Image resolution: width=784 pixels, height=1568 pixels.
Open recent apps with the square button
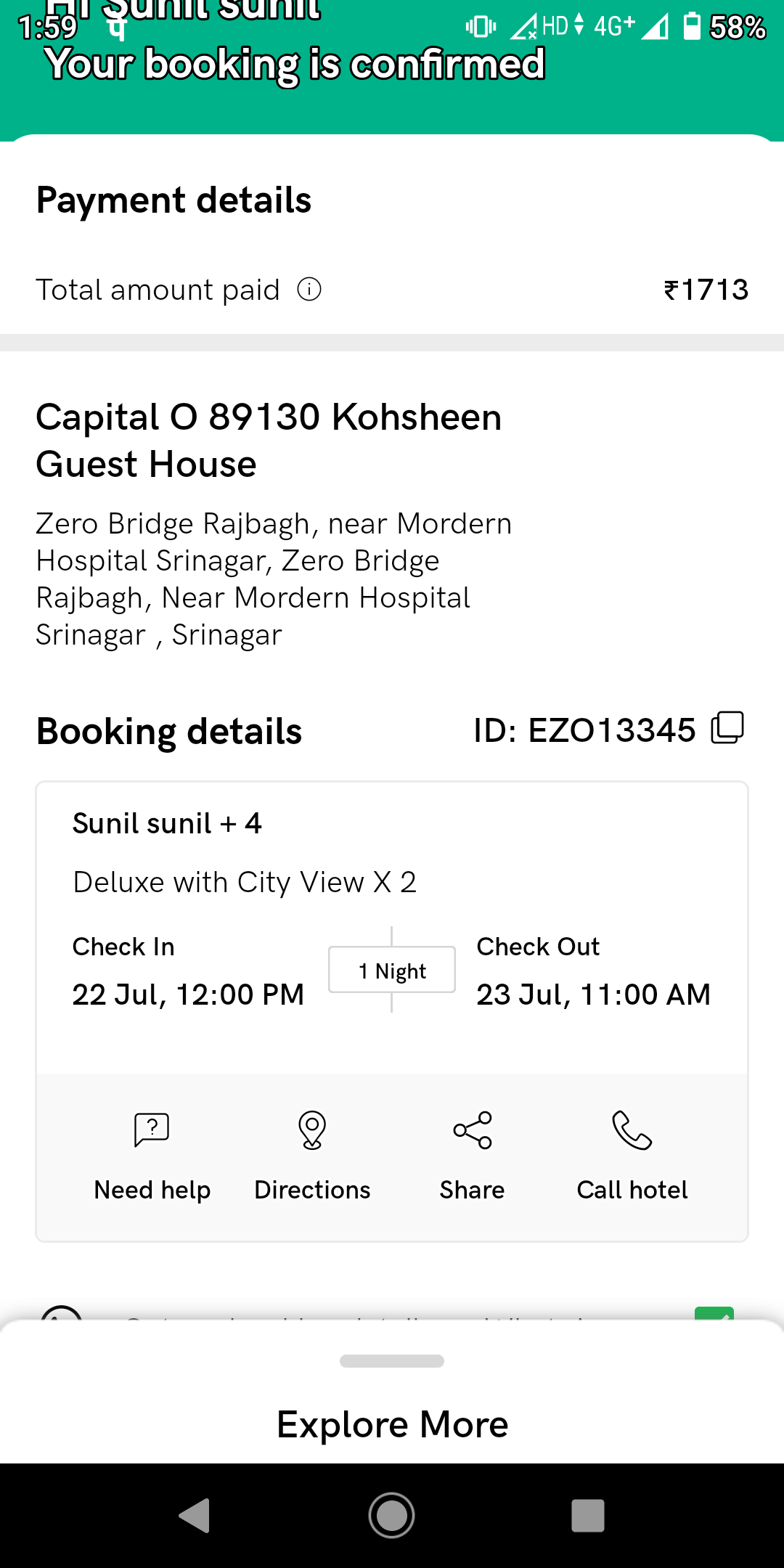coord(587,1516)
